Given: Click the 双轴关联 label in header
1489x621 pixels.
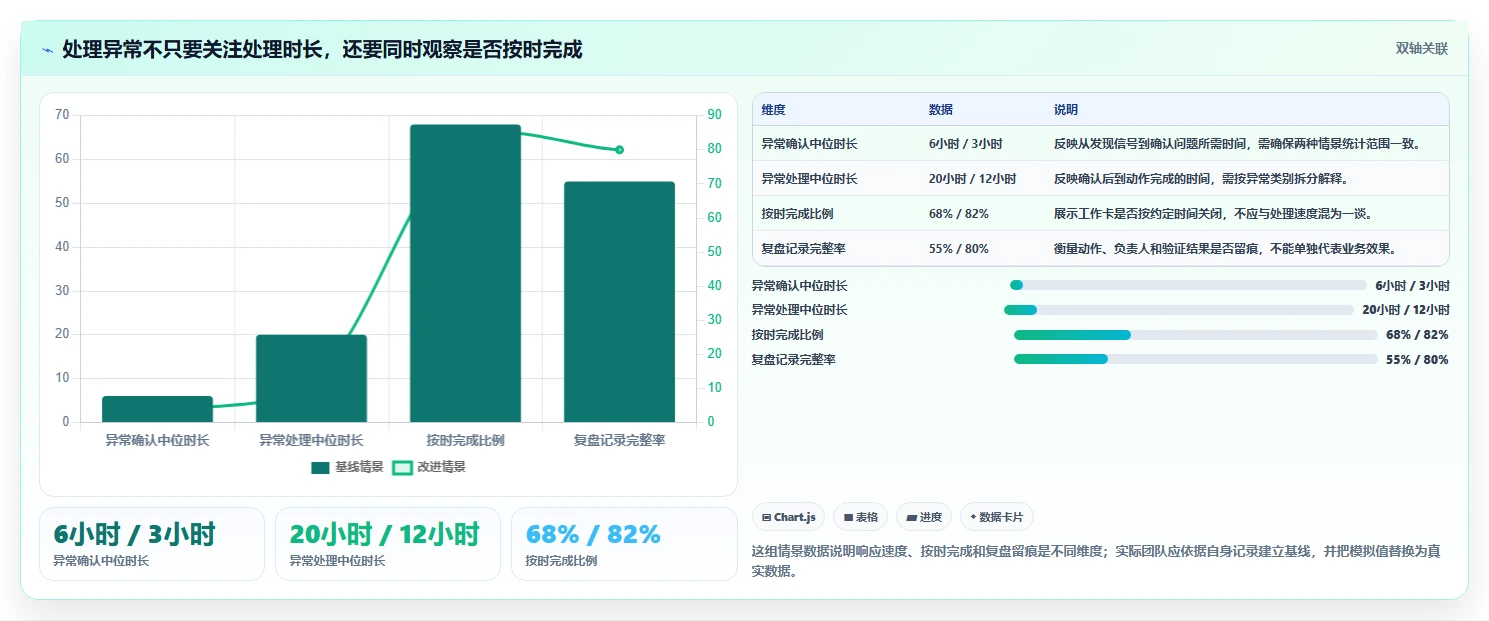Looking at the screenshot, I should 1421,49.
